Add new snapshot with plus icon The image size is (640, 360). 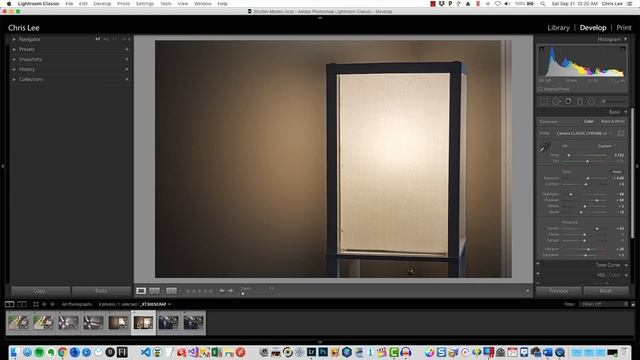click(x=127, y=59)
